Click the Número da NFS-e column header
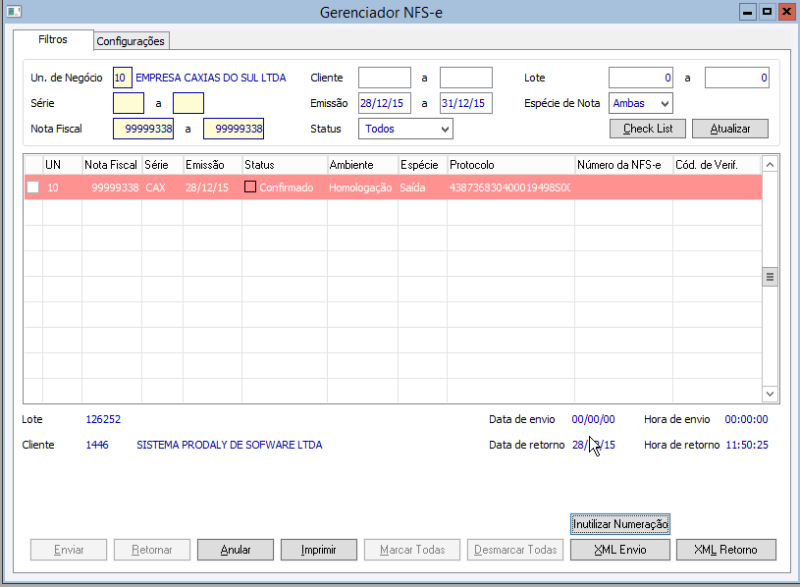Viewport: 800px width, 587px height. (x=623, y=165)
